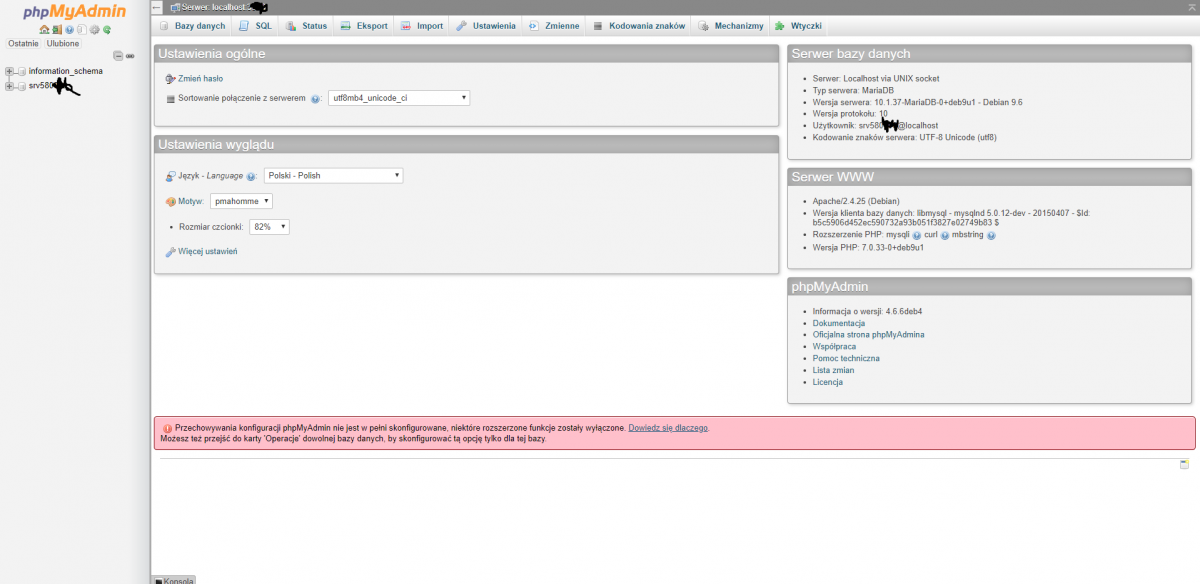Click the Pomoc techniczna link
1200x584 pixels.
point(846,359)
